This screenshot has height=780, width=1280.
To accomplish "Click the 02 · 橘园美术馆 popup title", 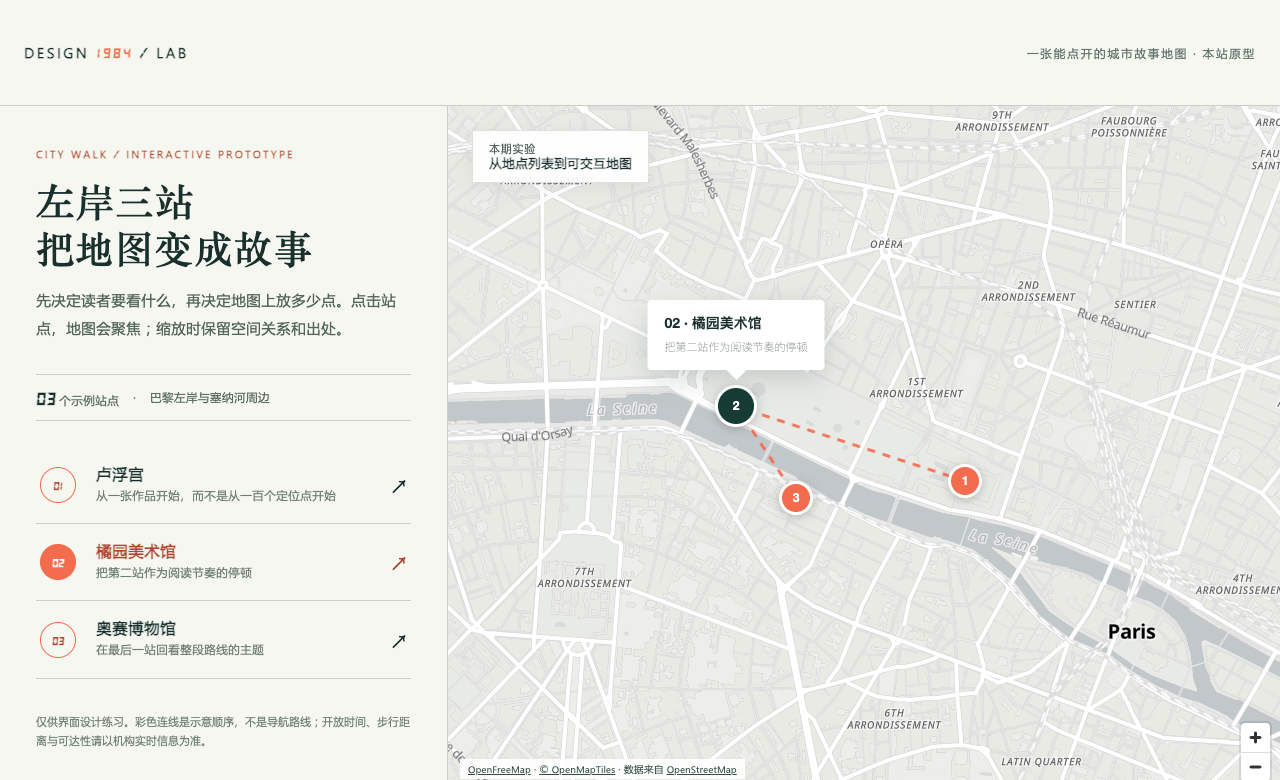I will coord(713,323).
